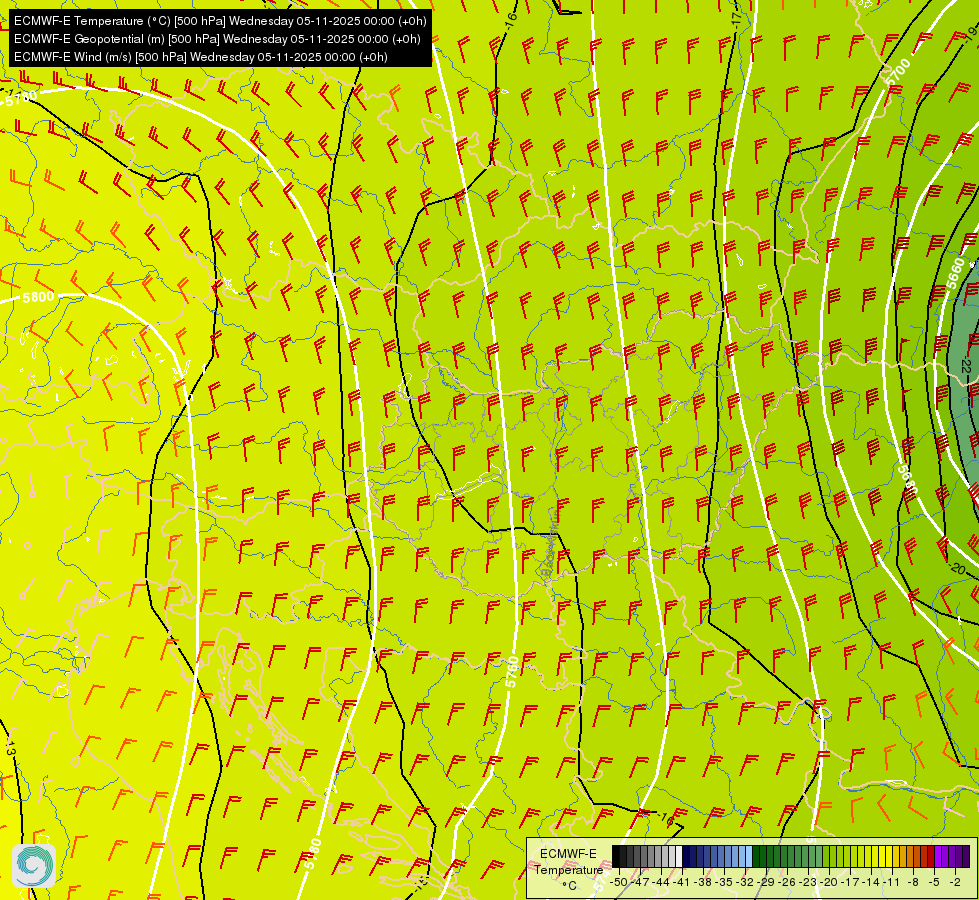Select the ECMWF-E Temperature 500 hPa title line
The image size is (979, 900).
[x=220, y=21]
